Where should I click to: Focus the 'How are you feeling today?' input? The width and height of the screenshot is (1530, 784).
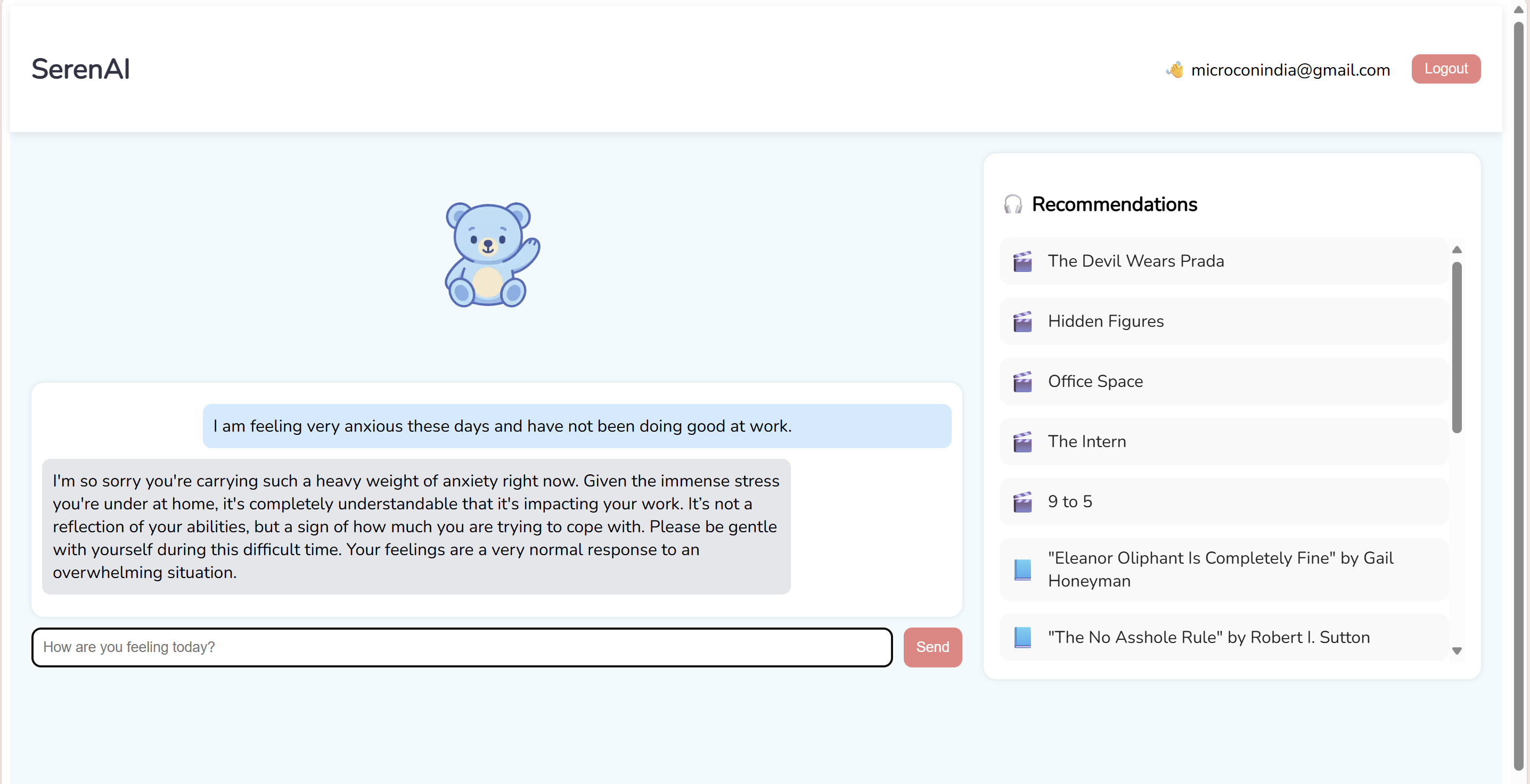click(x=462, y=647)
